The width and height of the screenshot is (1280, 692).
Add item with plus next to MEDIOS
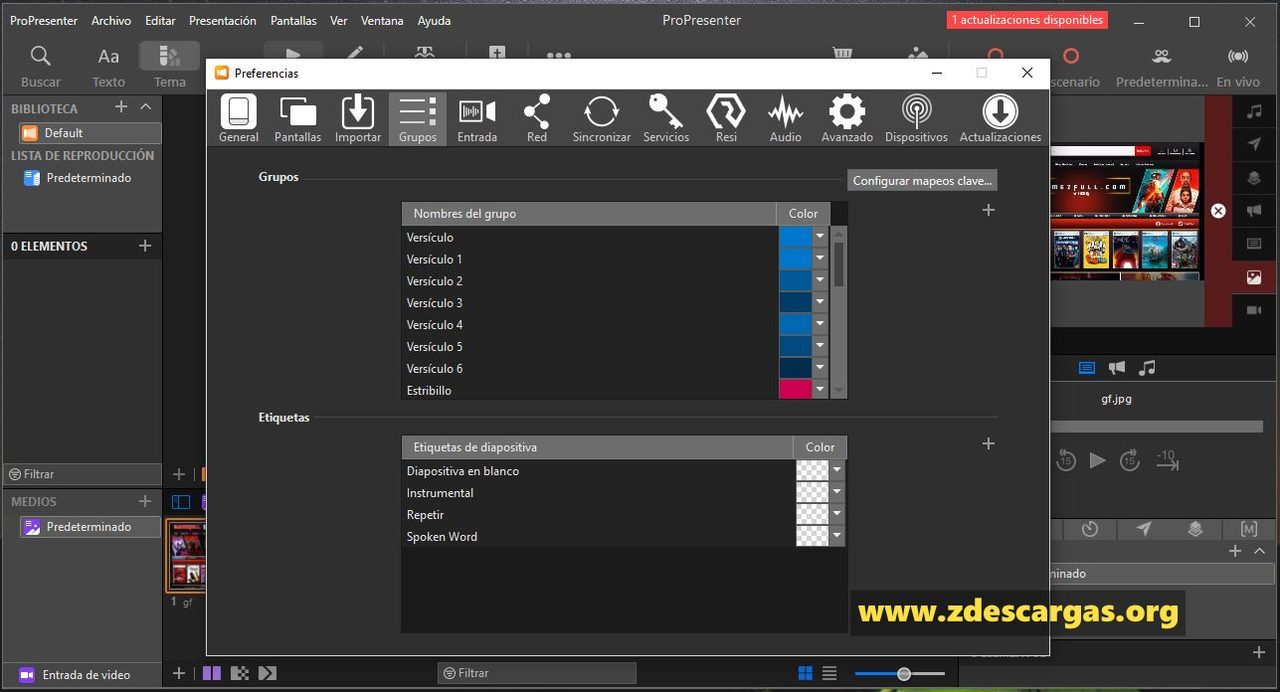[145, 501]
